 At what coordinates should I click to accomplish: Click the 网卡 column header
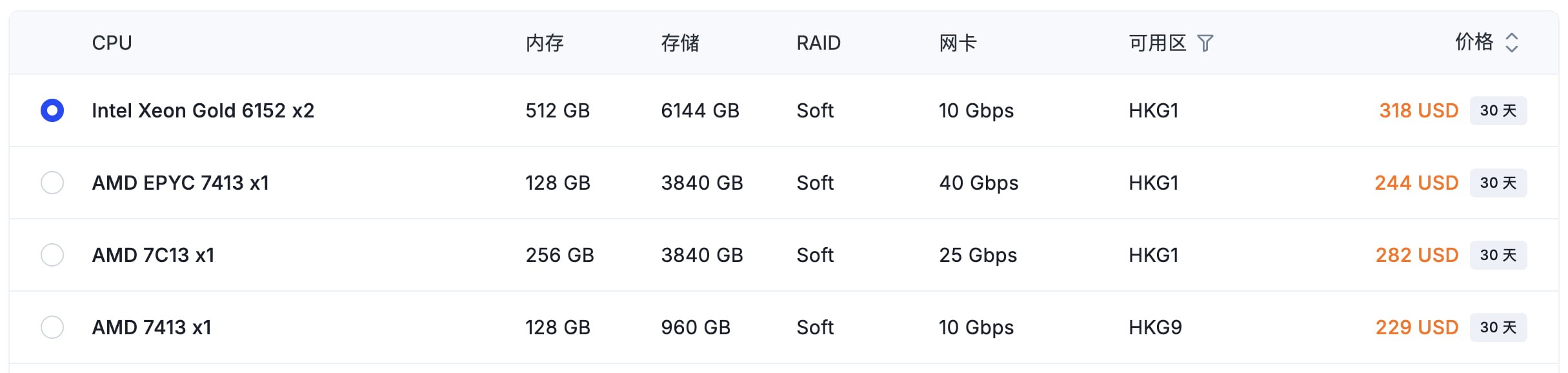tap(958, 43)
